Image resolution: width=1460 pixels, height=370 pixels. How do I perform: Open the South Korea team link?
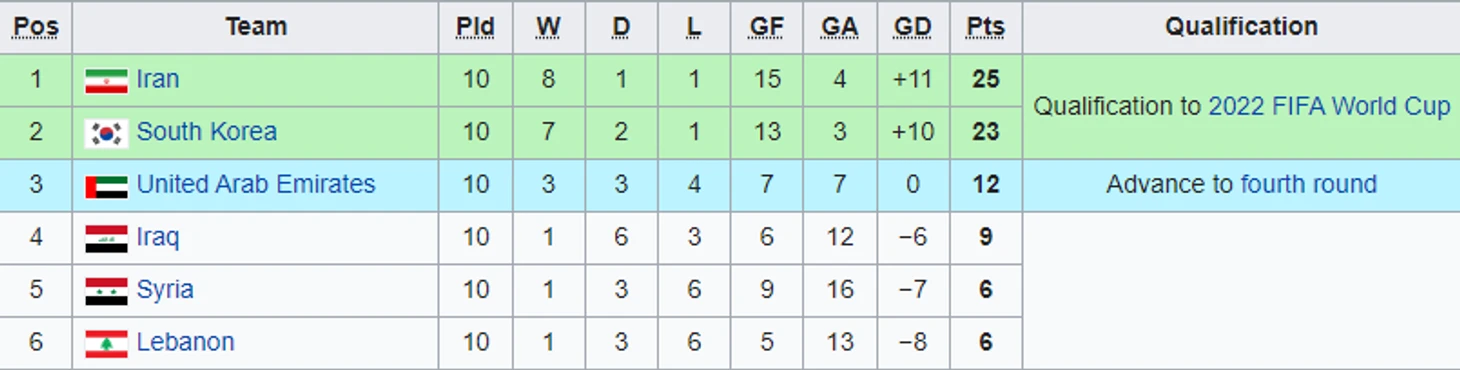207,132
